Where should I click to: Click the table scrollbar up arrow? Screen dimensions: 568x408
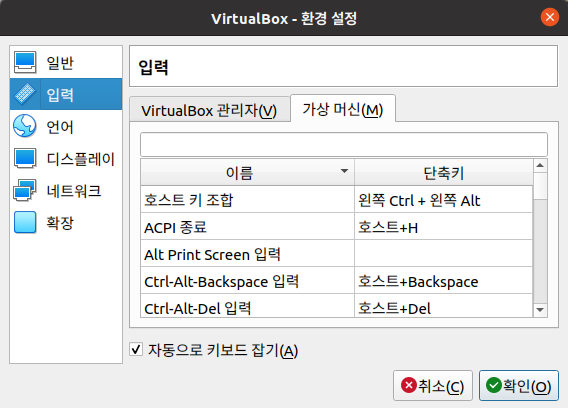(x=540, y=166)
